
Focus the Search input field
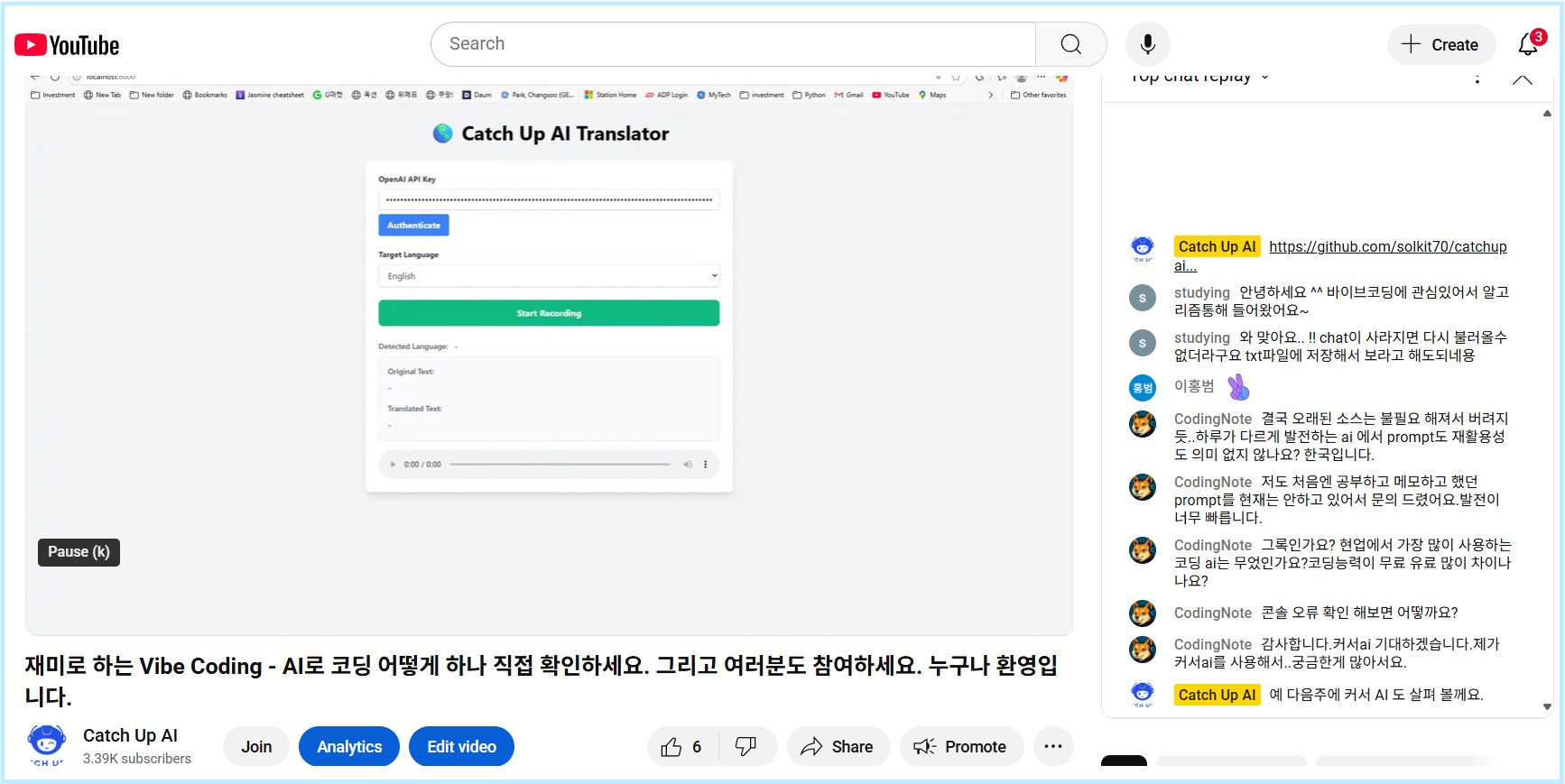734,44
